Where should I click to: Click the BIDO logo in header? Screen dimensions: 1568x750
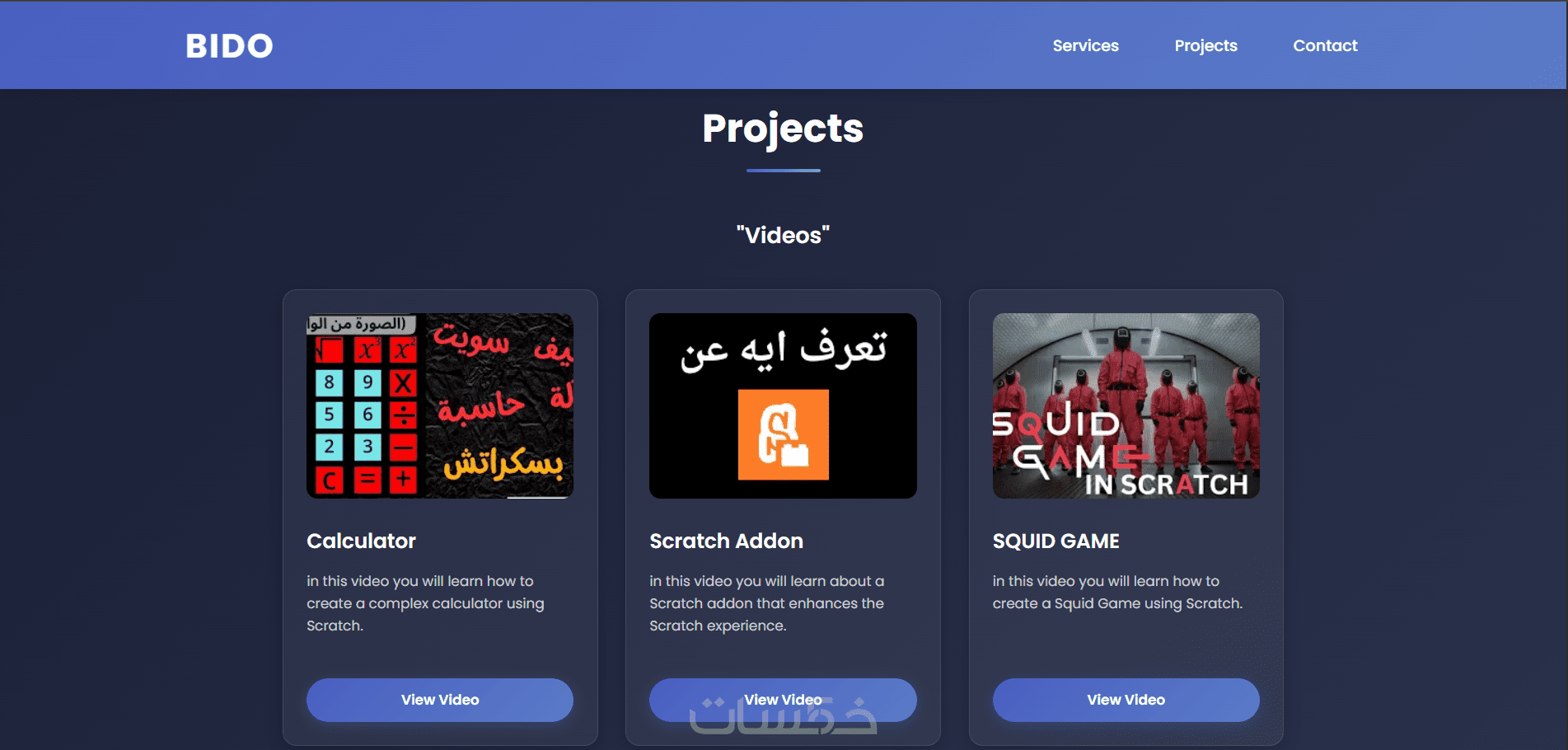point(229,46)
